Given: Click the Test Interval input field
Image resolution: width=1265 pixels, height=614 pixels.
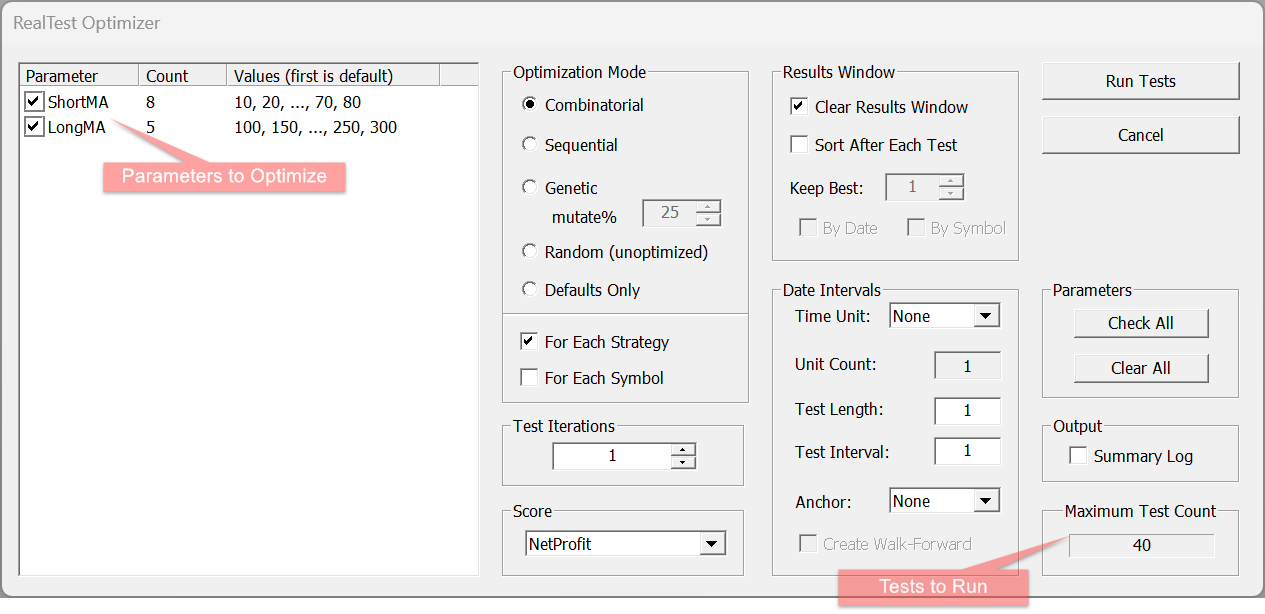Looking at the screenshot, I should [967, 451].
